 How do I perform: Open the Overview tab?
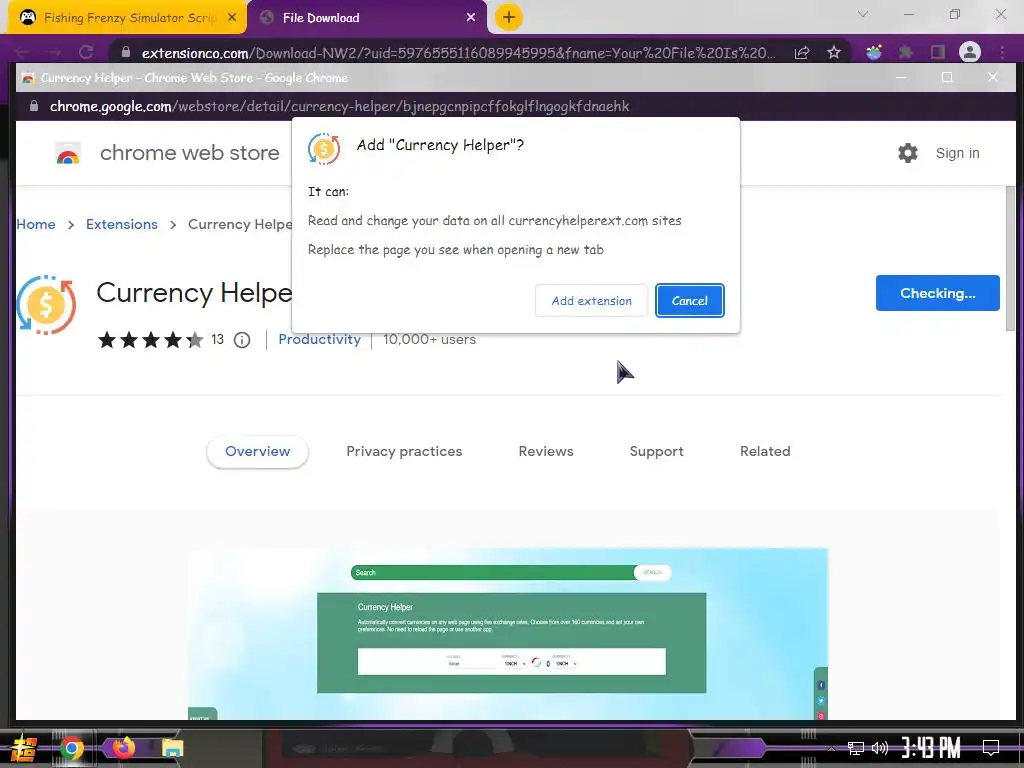257,451
